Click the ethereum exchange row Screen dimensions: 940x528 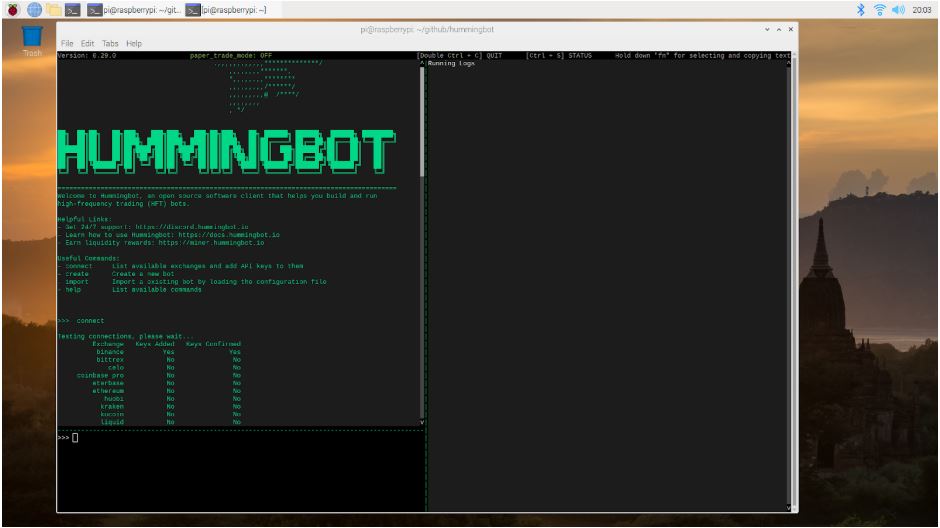pyautogui.click(x=167, y=391)
